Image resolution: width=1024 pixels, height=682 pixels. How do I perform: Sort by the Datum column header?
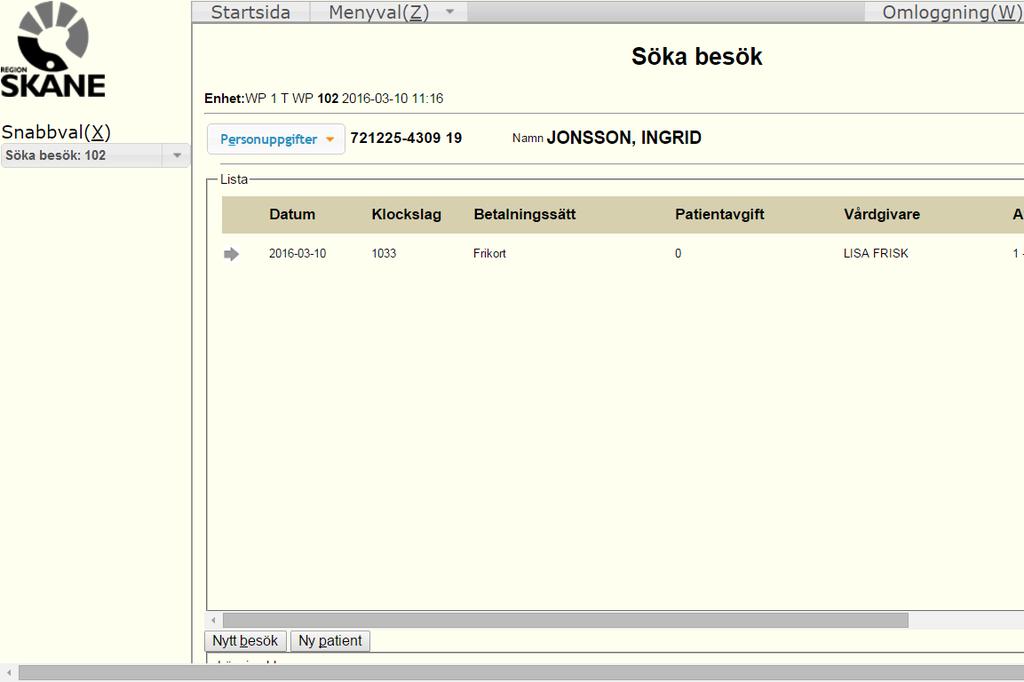click(x=292, y=214)
